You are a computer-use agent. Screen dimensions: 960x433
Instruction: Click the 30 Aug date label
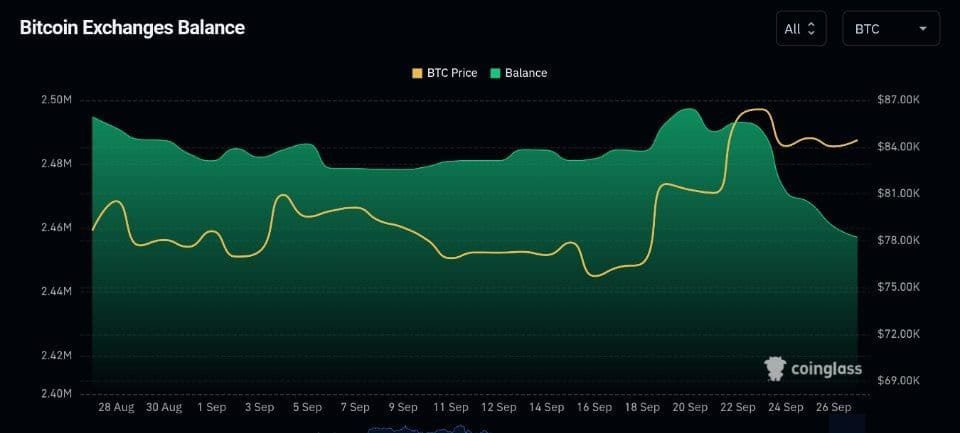tap(163, 407)
